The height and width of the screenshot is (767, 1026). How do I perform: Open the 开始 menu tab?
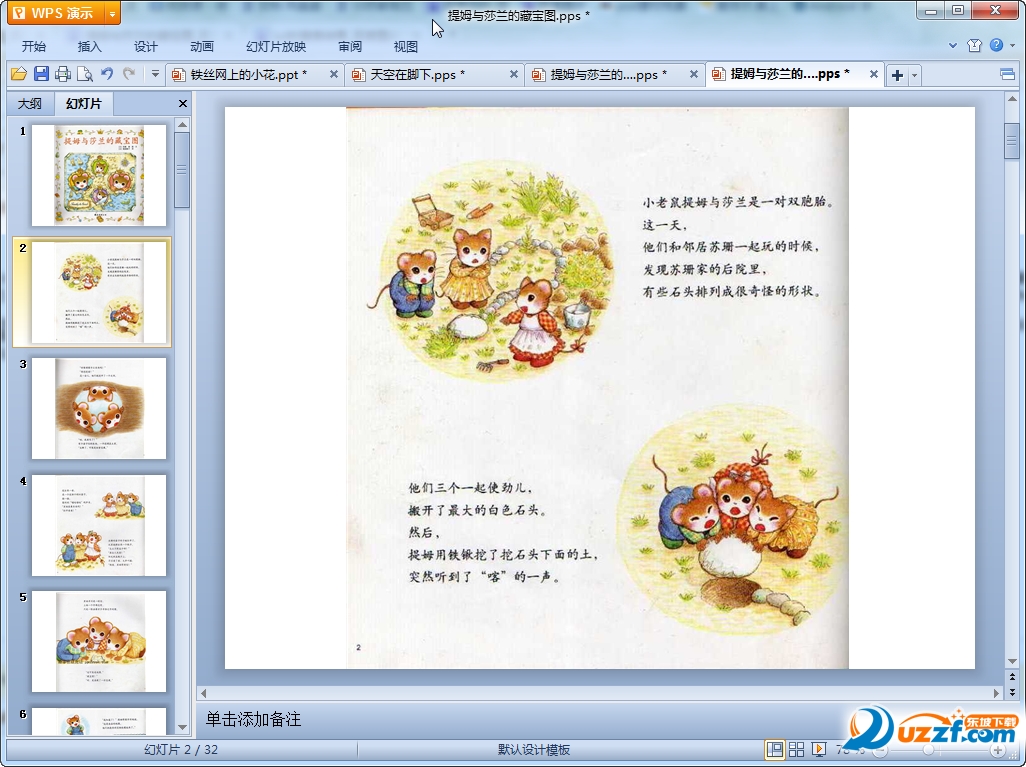tap(33, 46)
